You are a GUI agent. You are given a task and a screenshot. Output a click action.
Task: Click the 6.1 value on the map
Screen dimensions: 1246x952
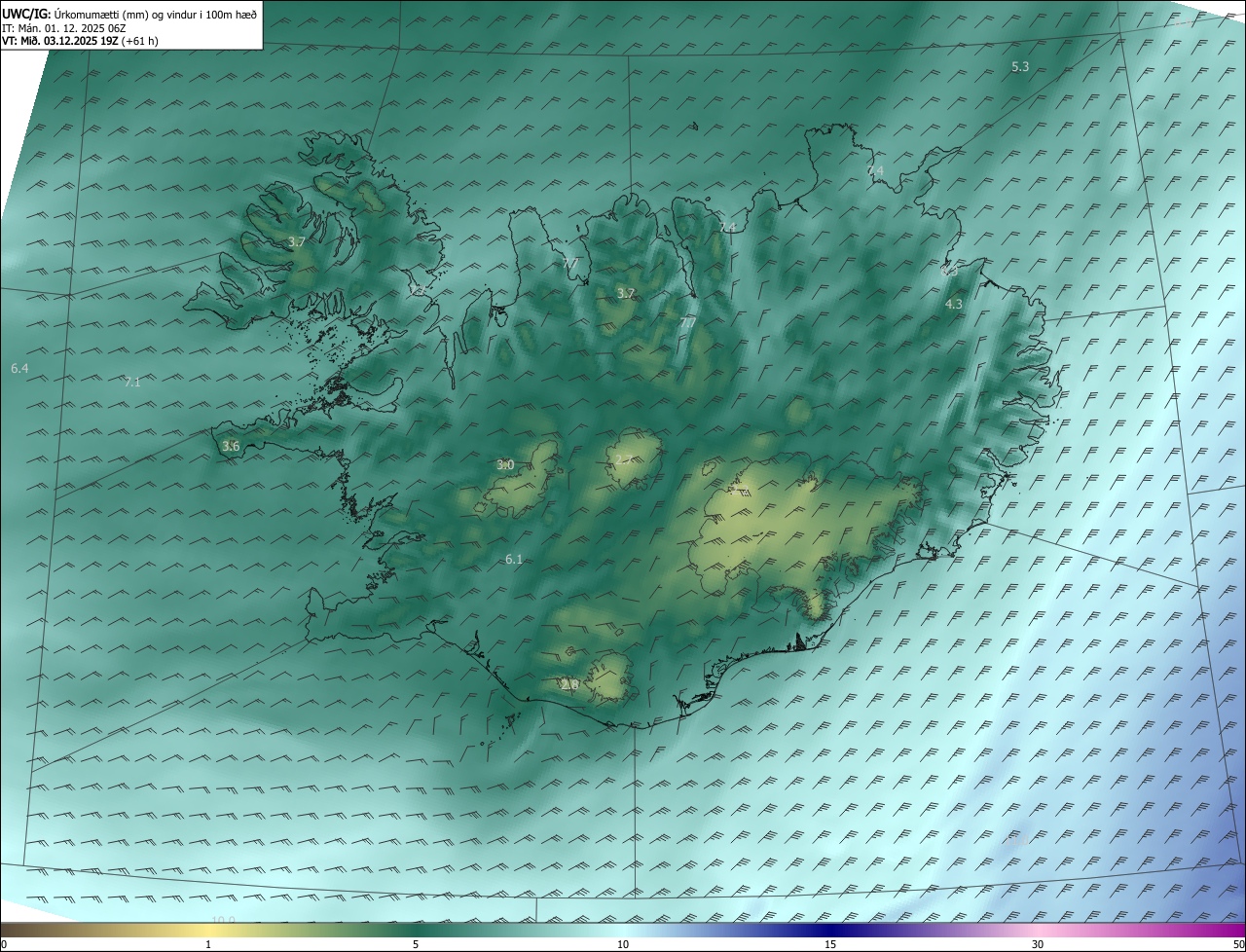pos(514,559)
